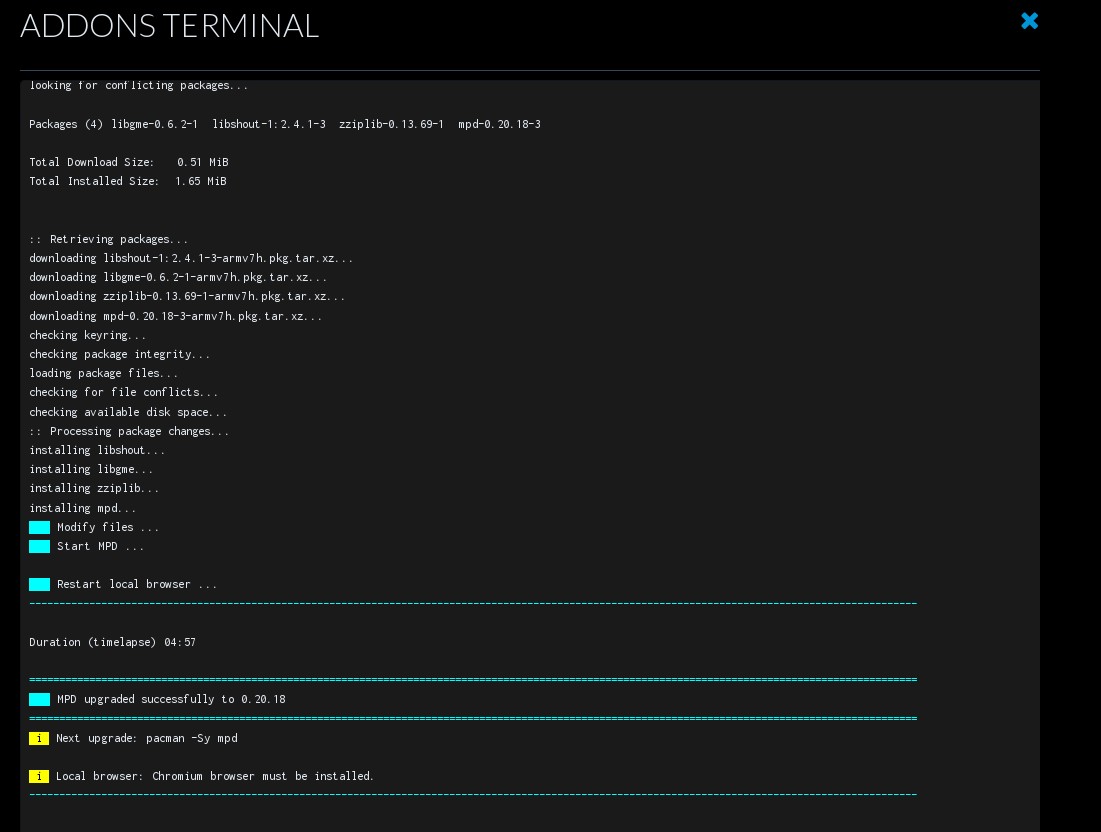Click the Chromium browser must be installed notice
This screenshot has height=832, width=1101.
point(263,776)
